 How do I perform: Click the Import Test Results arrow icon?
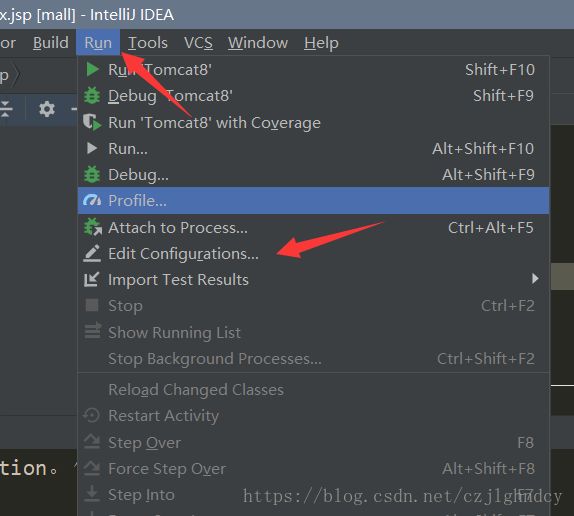(92, 280)
